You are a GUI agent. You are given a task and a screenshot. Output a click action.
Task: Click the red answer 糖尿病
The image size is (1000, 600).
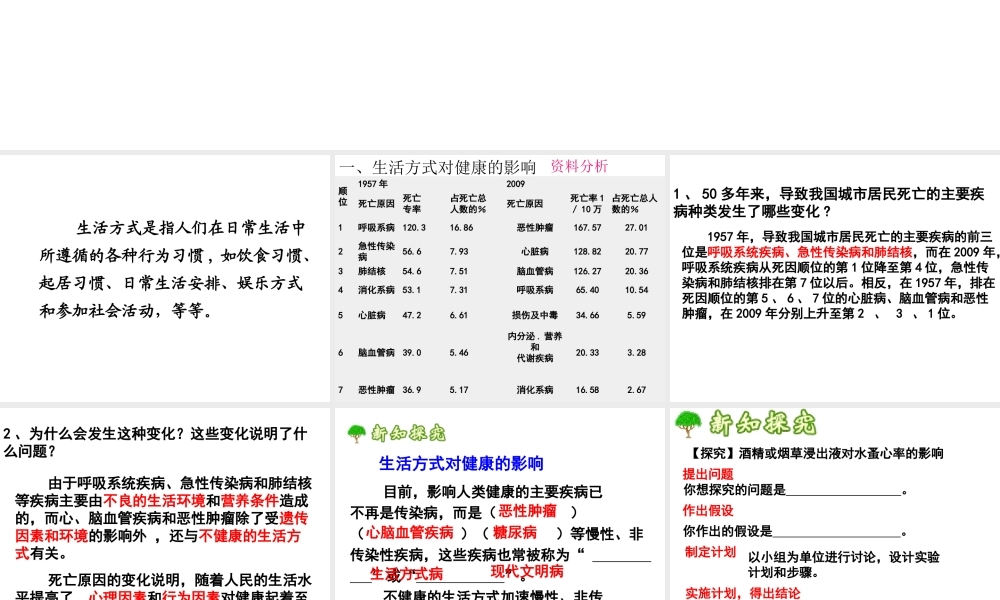click(x=515, y=532)
